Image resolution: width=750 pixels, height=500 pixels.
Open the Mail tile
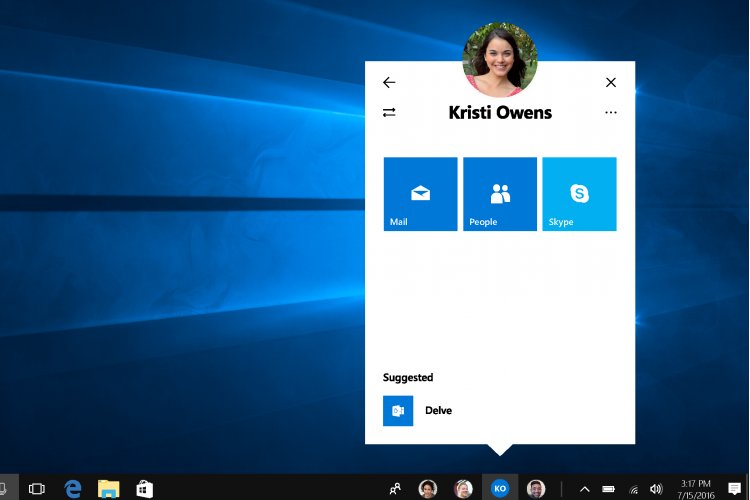[420, 194]
